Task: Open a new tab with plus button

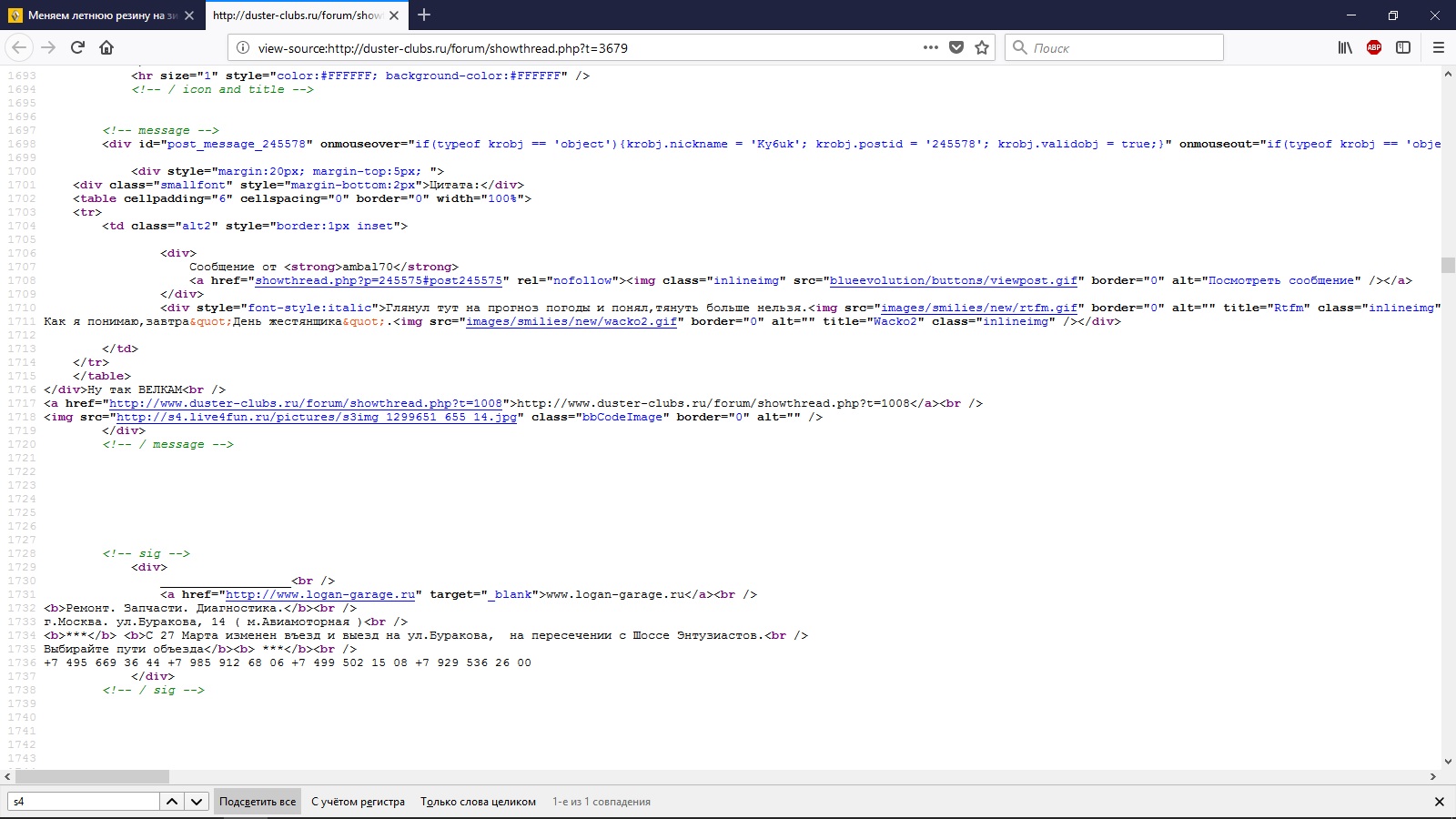Action: click(424, 15)
